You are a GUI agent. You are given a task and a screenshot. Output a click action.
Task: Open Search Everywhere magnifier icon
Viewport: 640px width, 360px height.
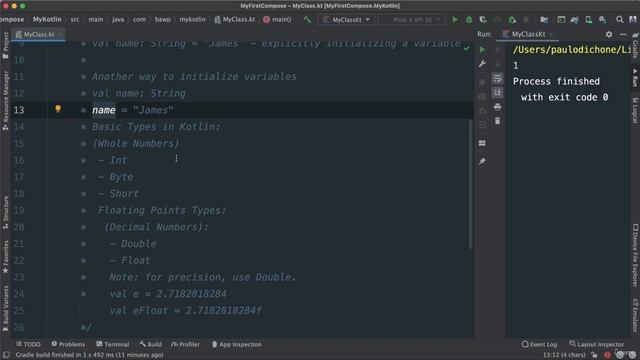coord(620,19)
